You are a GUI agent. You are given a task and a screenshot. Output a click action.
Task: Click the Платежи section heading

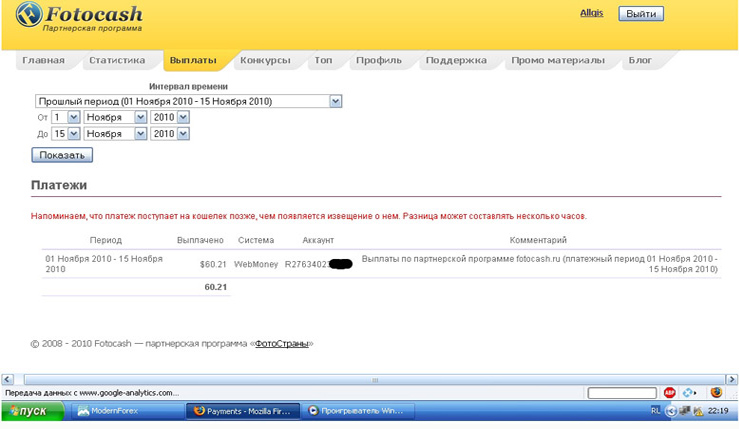(59, 185)
